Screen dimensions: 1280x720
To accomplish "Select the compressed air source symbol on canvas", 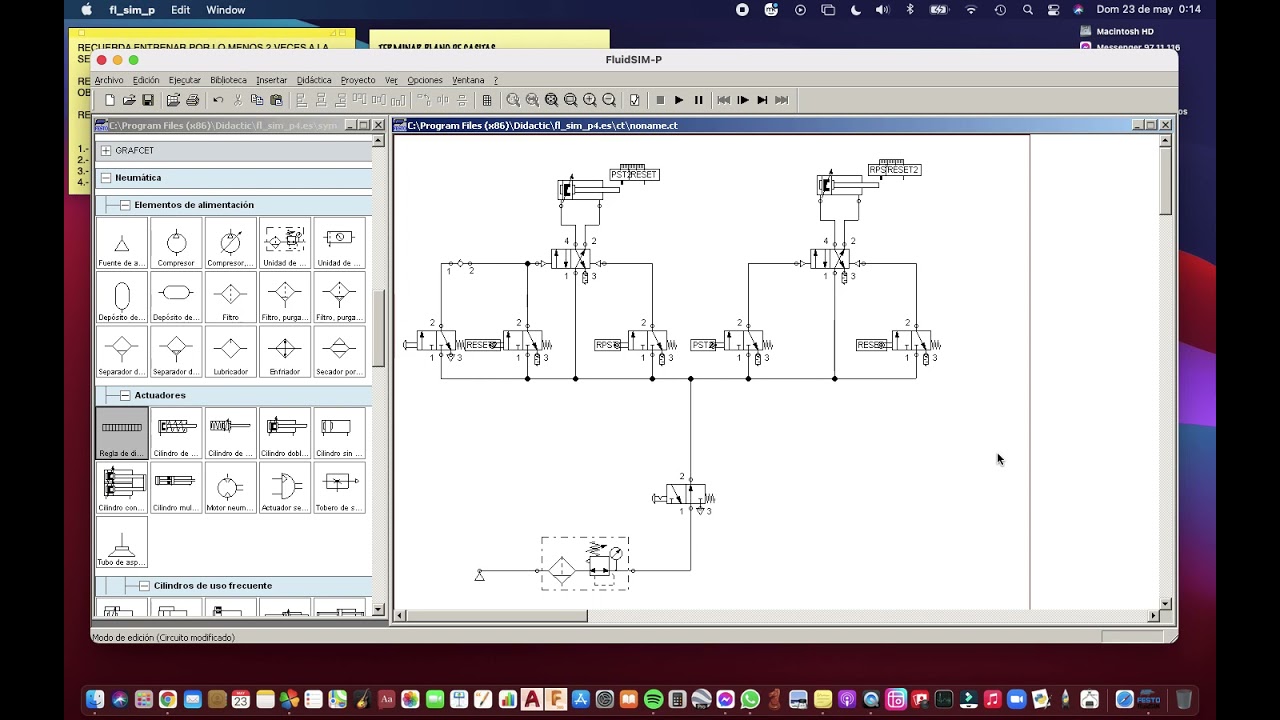I will [x=479, y=575].
